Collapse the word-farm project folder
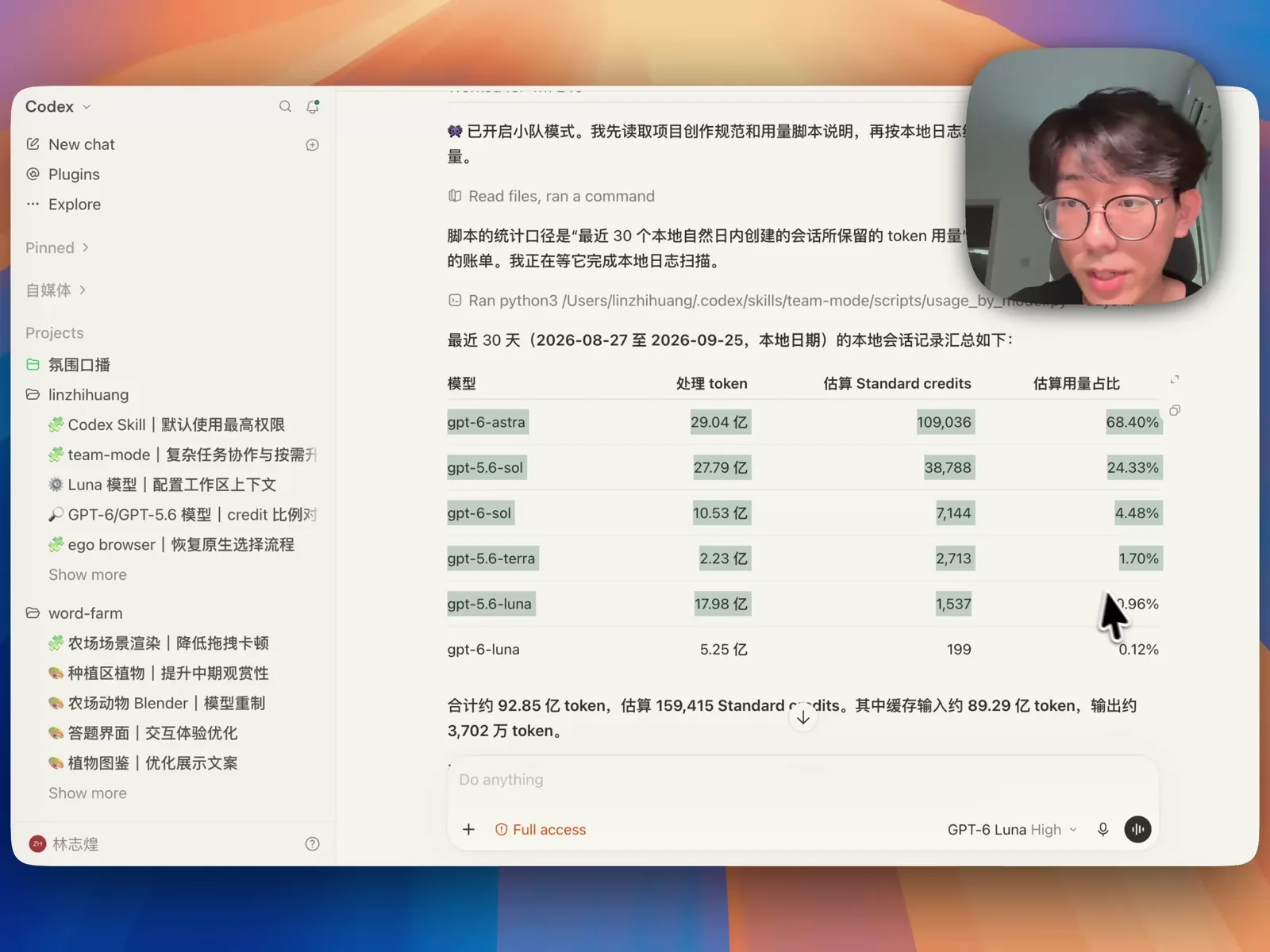Viewport: 1270px width, 952px height. pyautogui.click(x=74, y=612)
